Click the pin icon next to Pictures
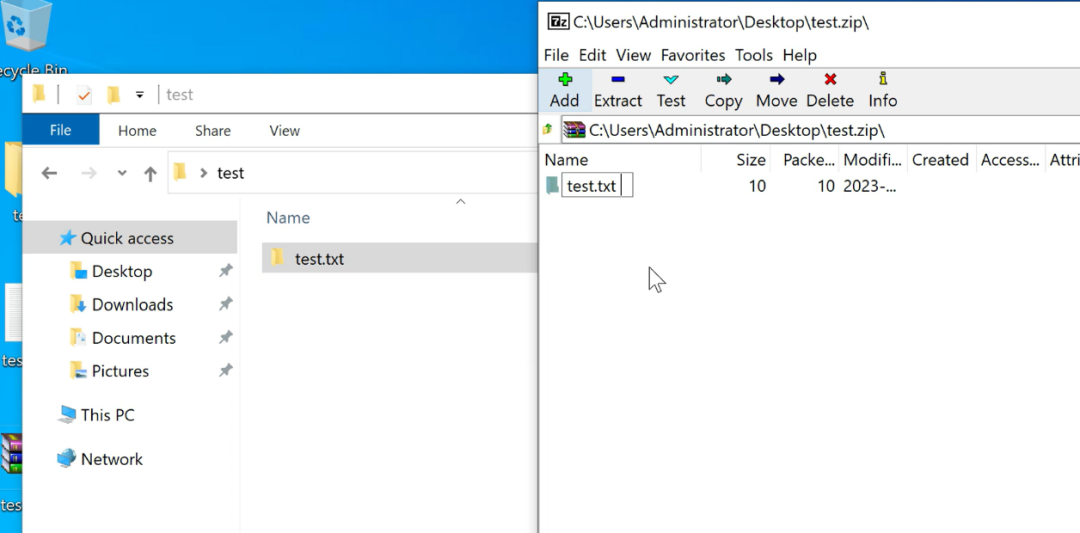Screen dimensions: 1080x533 pyautogui.click(x=225, y=371)
